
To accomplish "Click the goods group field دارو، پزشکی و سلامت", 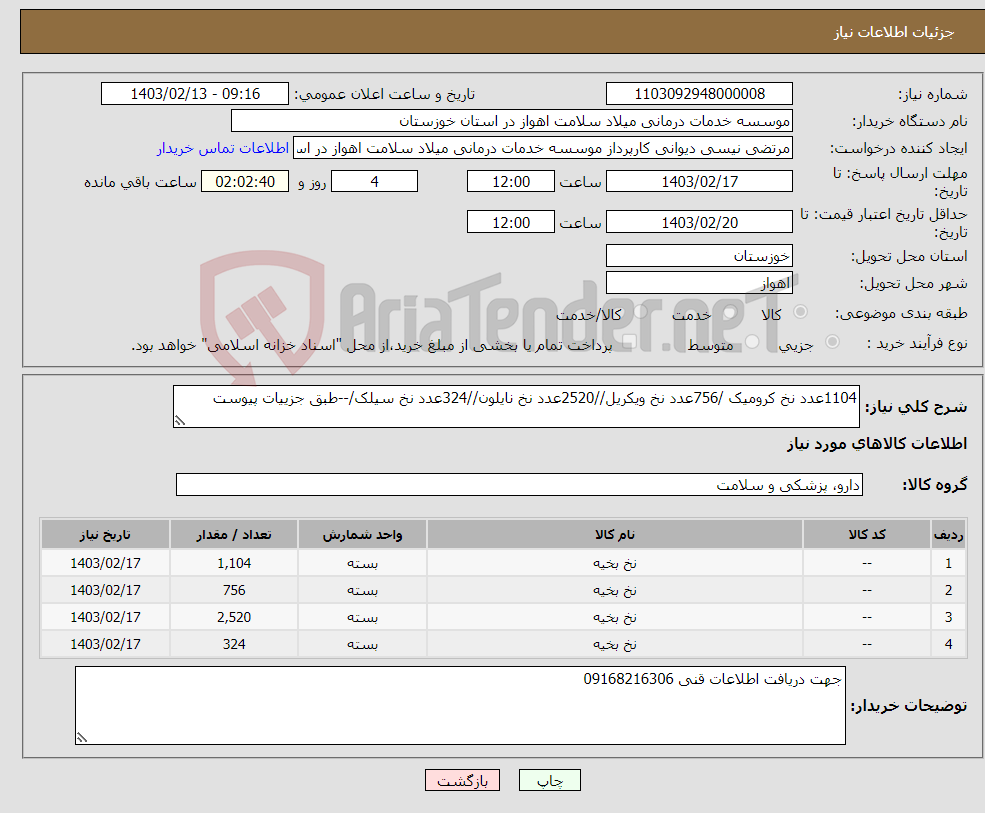I will point(520,484).
